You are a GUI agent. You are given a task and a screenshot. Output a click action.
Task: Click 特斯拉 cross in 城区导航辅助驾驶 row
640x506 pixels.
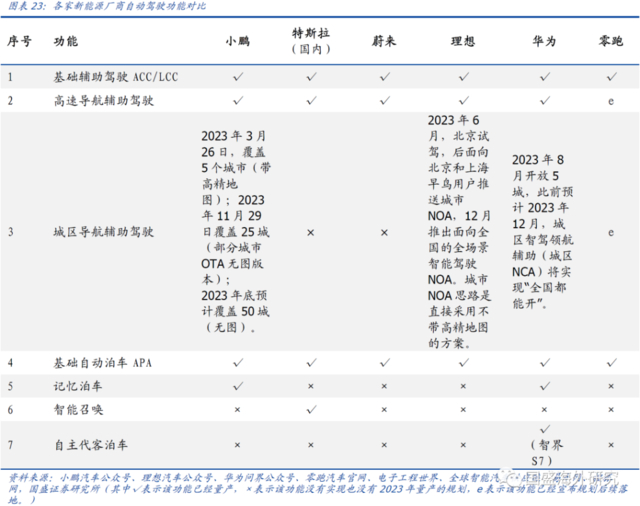pyautogui.click(x=311, y=233)
